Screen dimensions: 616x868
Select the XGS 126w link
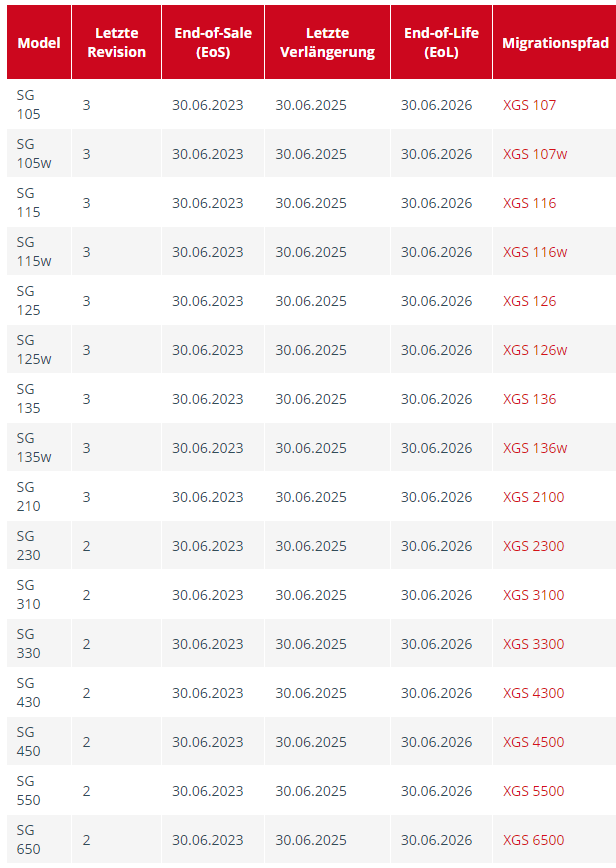coord(535,350)
